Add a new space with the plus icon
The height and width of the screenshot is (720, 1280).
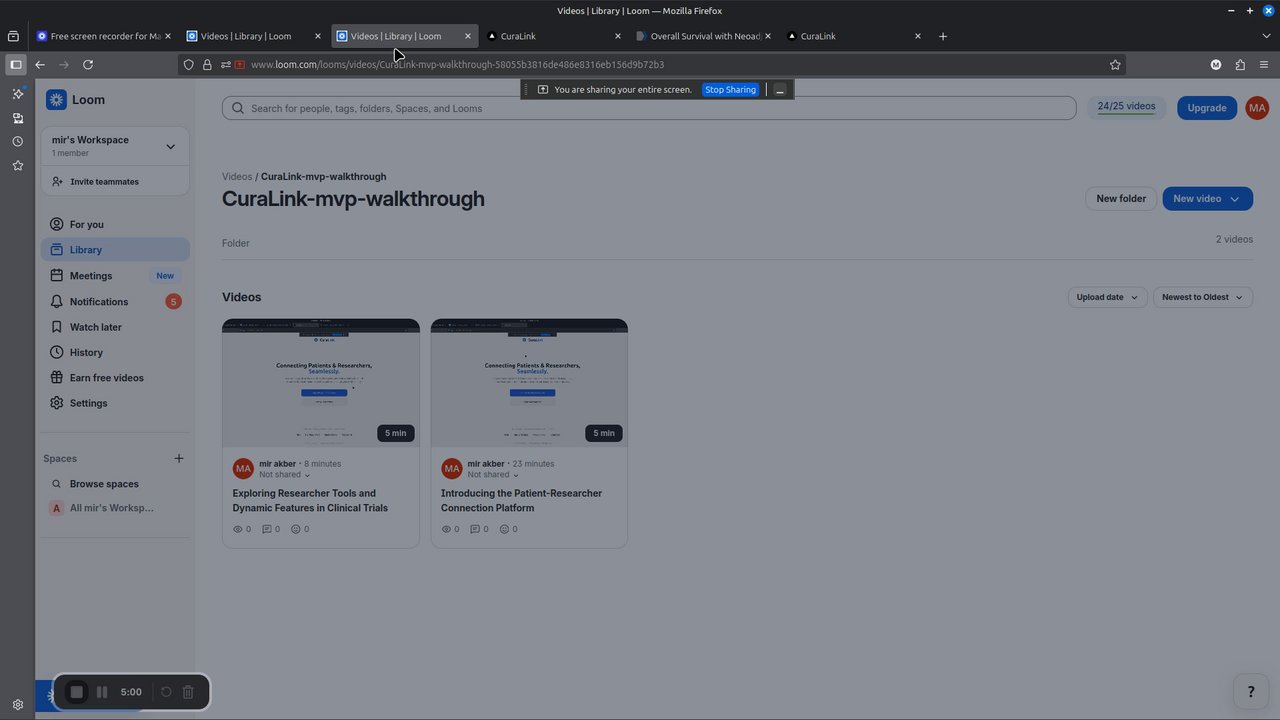point(179,458)
